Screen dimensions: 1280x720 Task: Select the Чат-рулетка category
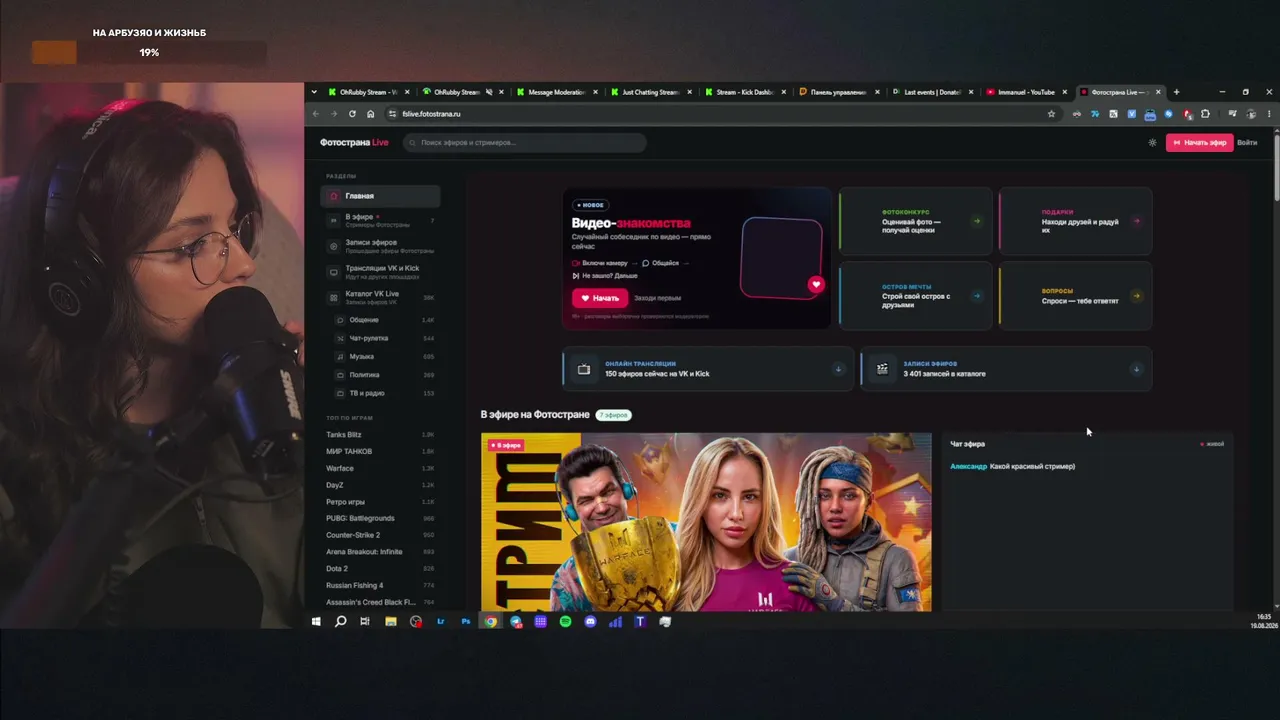coord(385,338)
